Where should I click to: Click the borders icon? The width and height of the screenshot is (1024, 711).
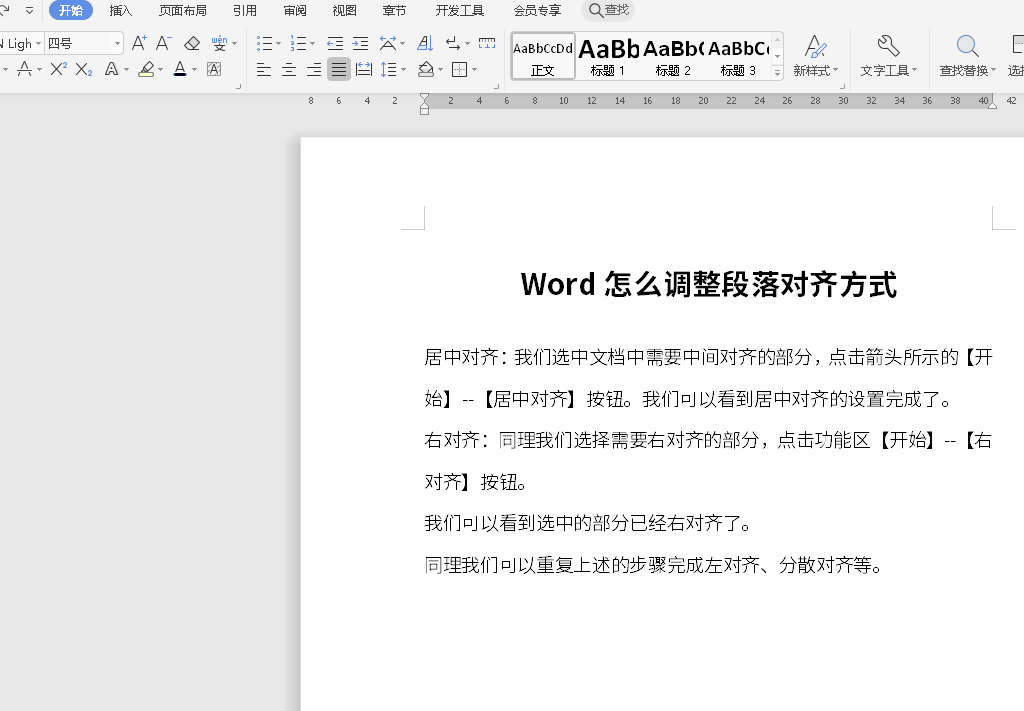click(x=460, y=69)
